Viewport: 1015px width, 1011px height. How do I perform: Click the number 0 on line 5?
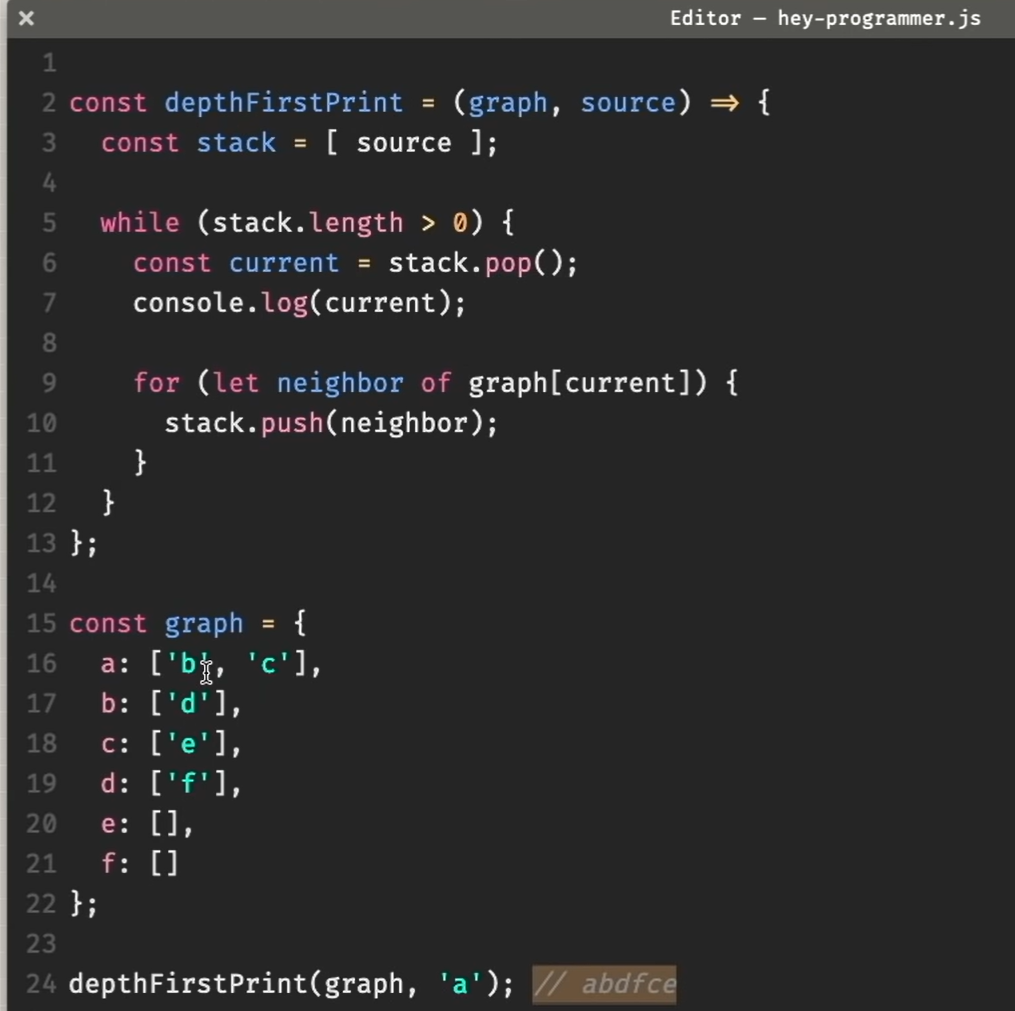pyautogui.click(x=460, y=223)
